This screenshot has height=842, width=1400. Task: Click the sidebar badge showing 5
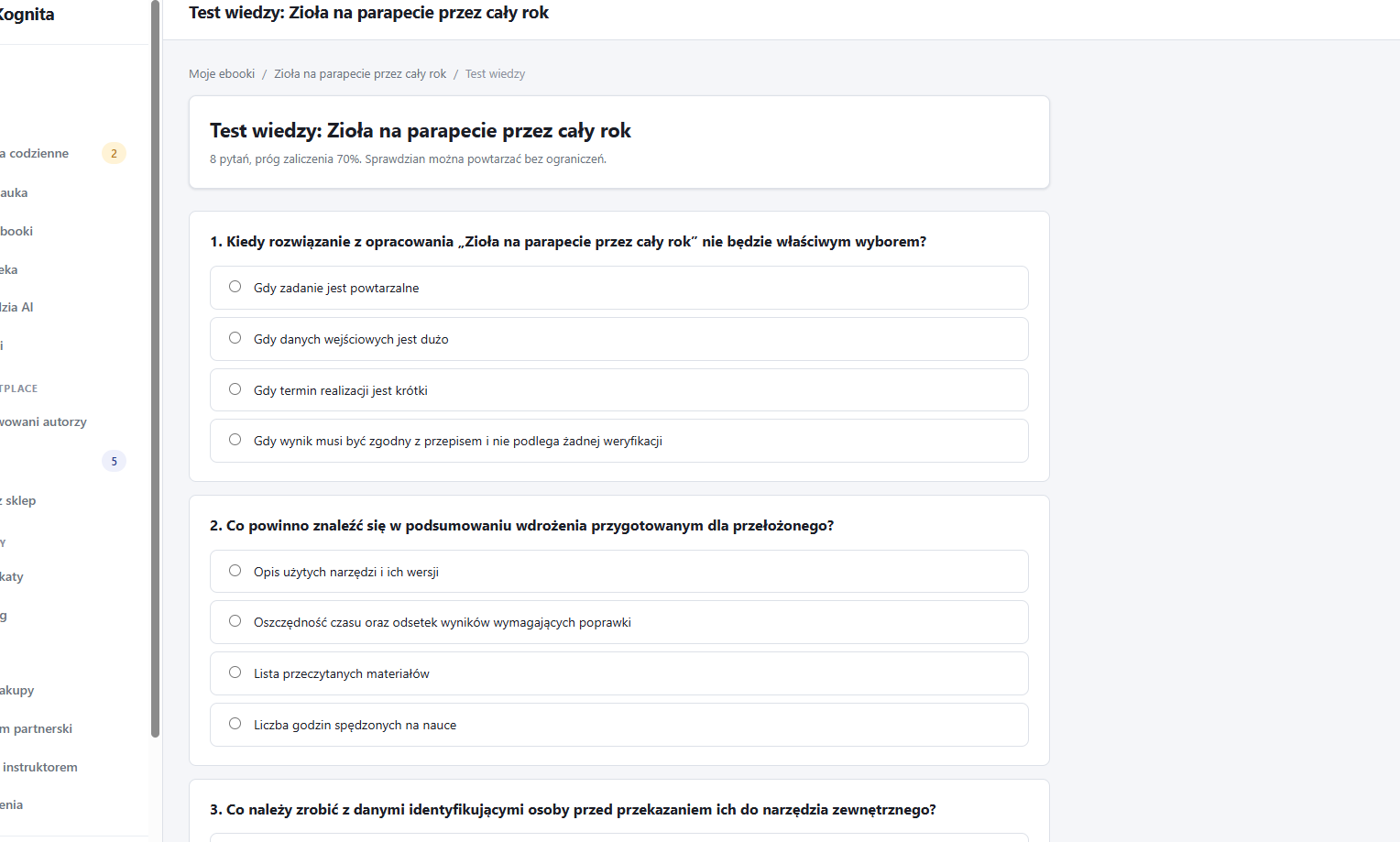[114, 461]
